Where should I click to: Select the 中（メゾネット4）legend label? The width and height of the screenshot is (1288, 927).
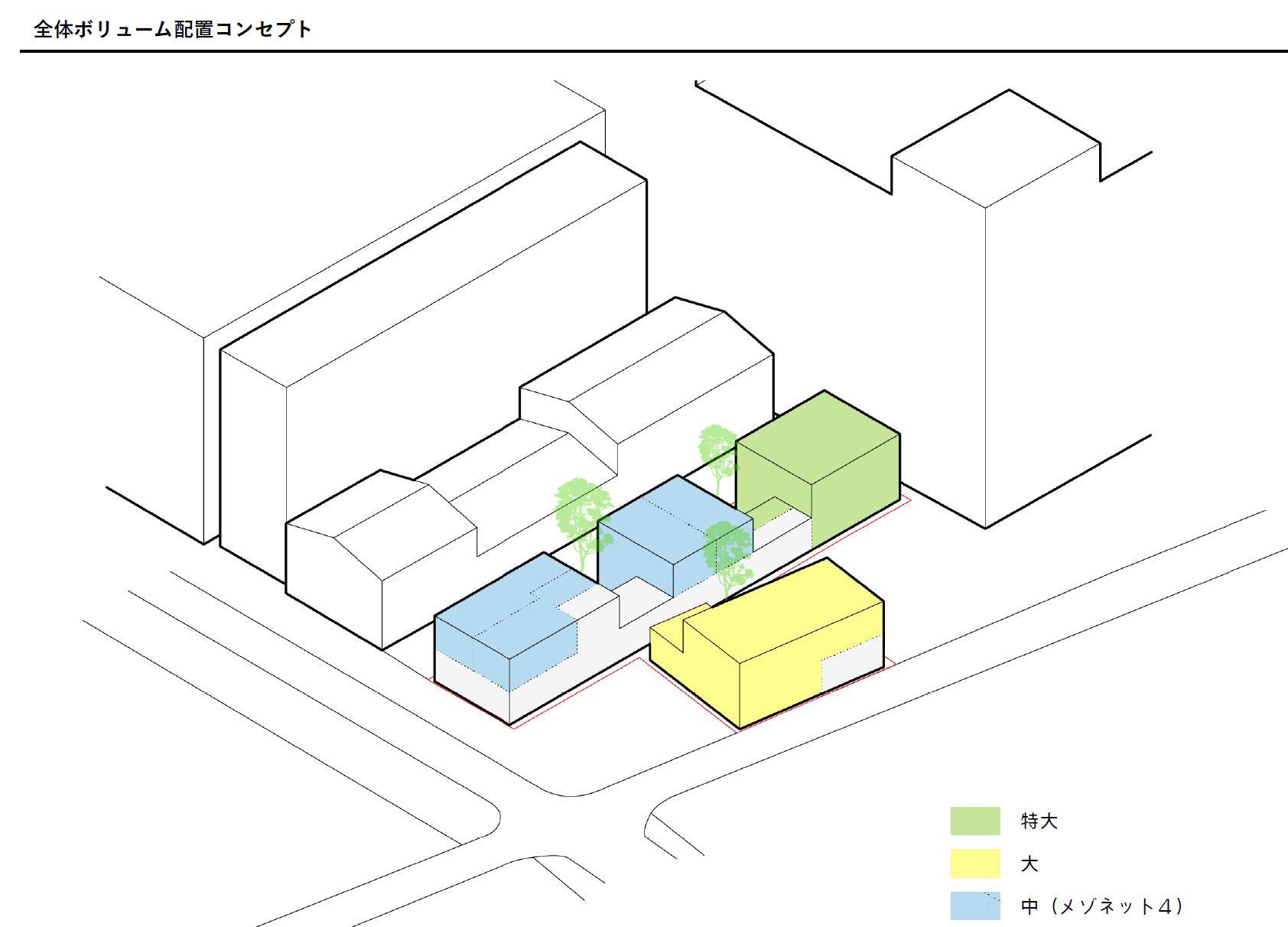[1102, 906]
